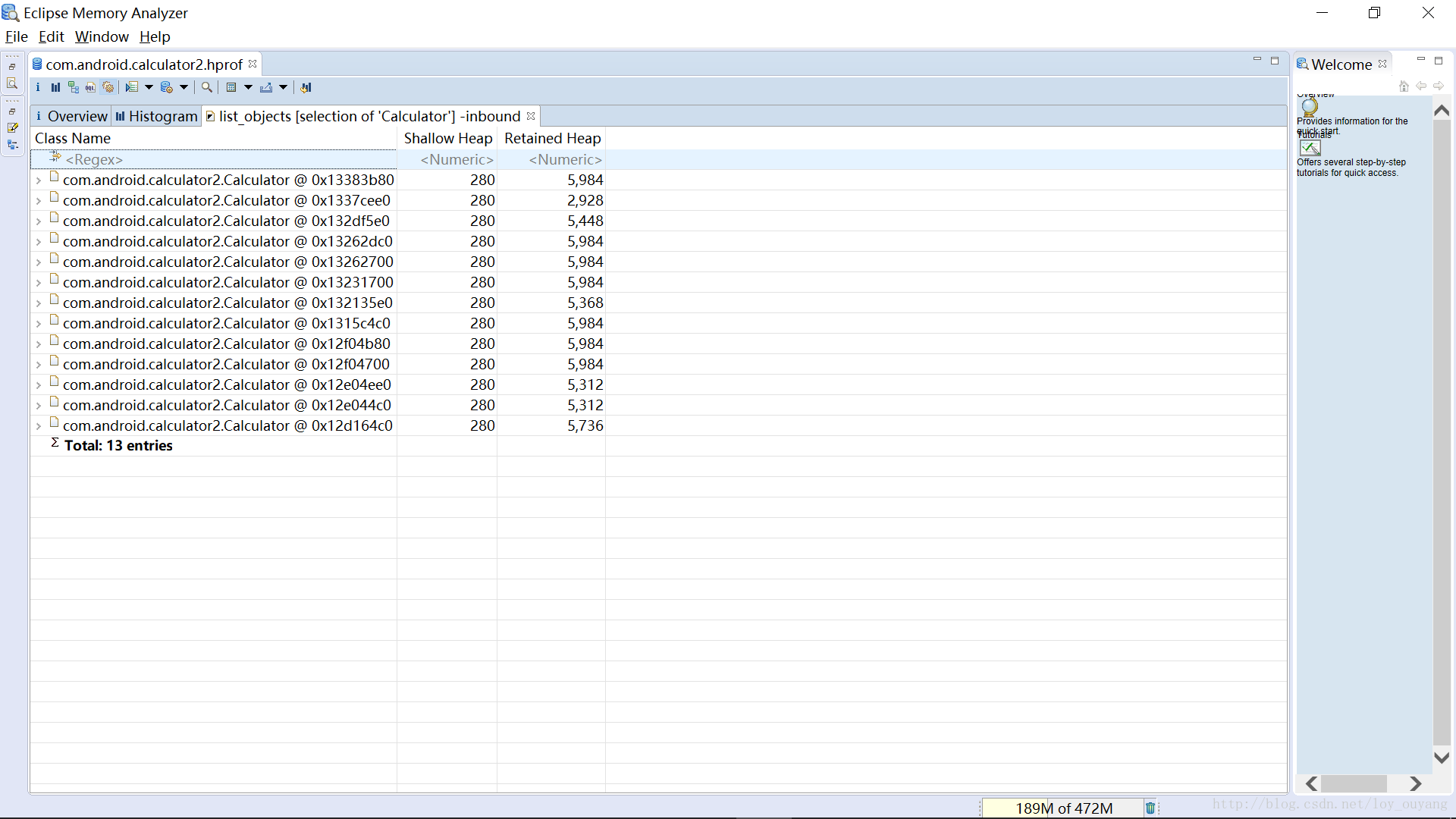The image size is (1456, 819).
Task: Click the Thread Overview gear icon
Action: (108, 87)
